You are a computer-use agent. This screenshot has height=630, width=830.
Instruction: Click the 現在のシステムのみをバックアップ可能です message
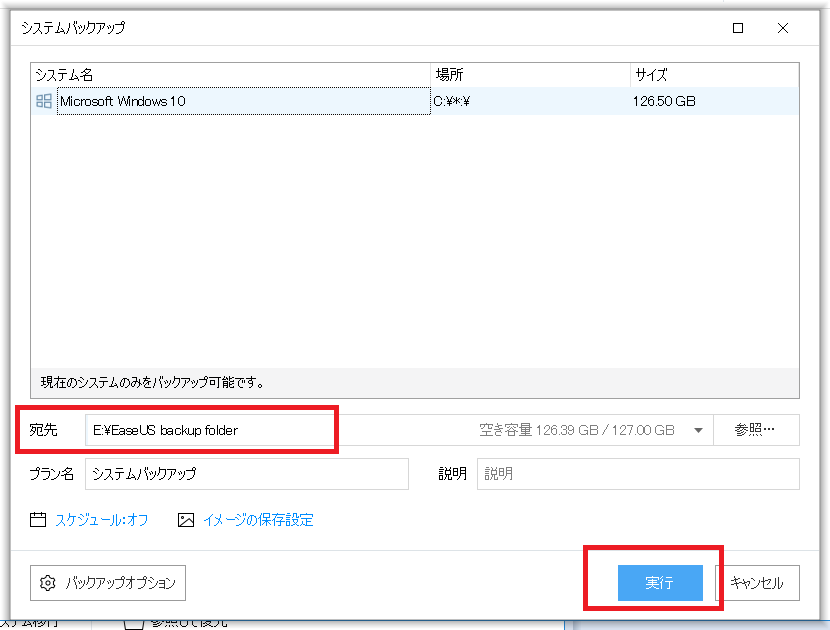pos(152,382)
